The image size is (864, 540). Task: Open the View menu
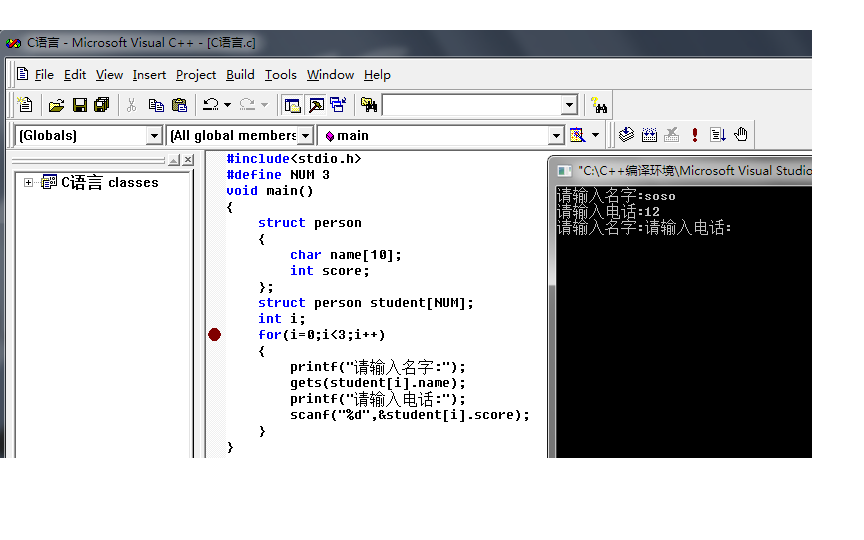tap(109, 75)
